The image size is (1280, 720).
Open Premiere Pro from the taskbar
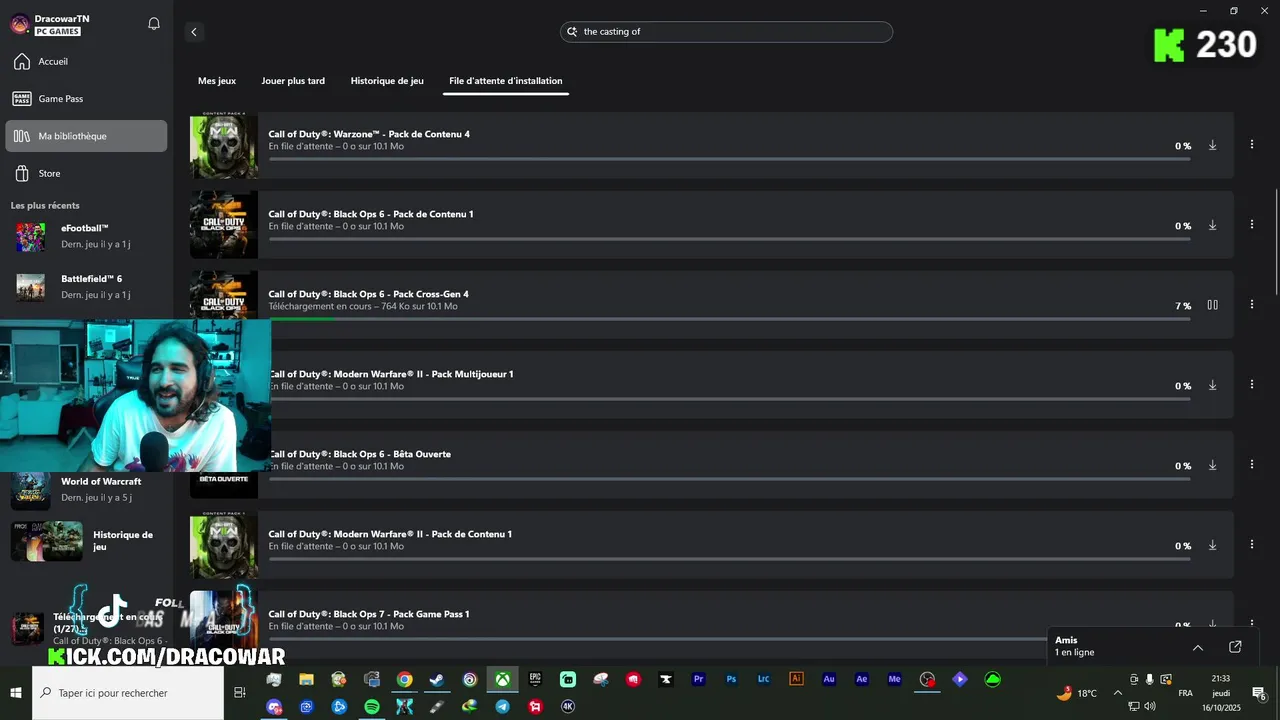[x=699, y=680]
